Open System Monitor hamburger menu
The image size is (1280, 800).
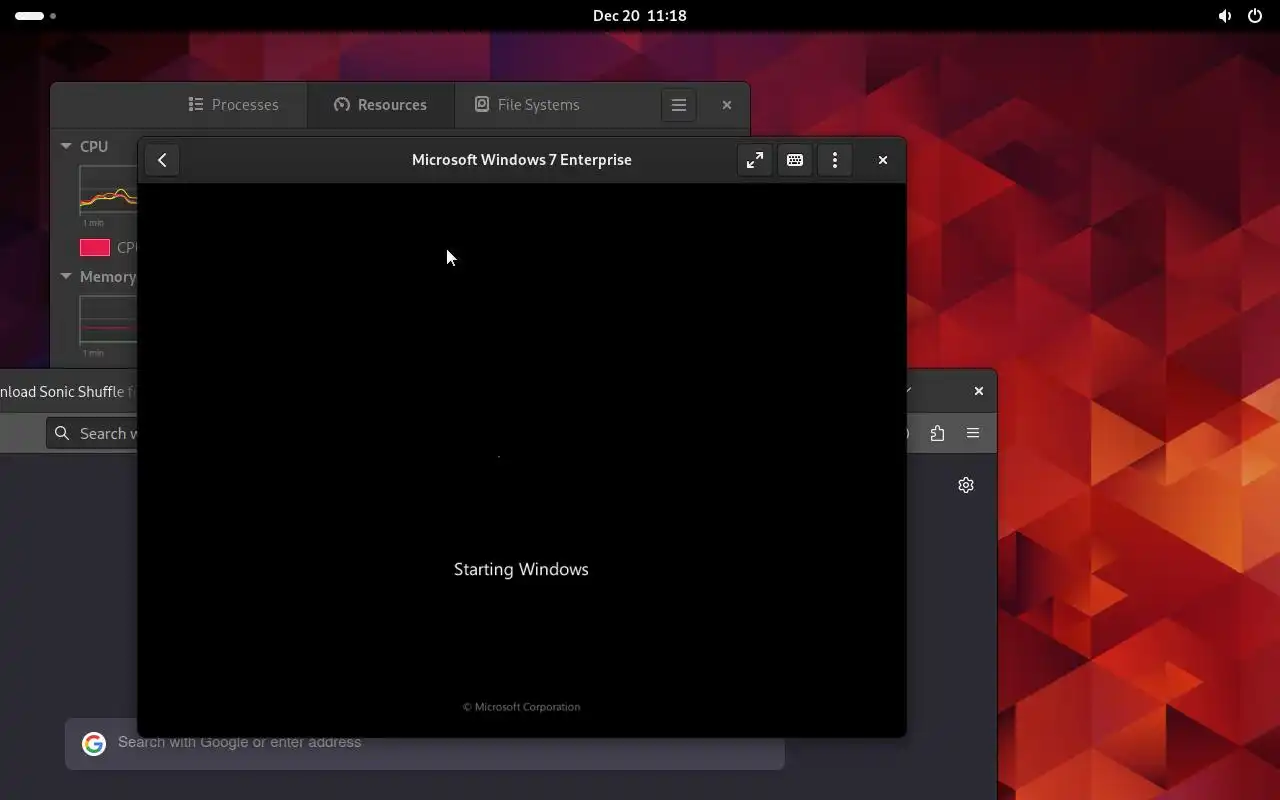[679, 105]
